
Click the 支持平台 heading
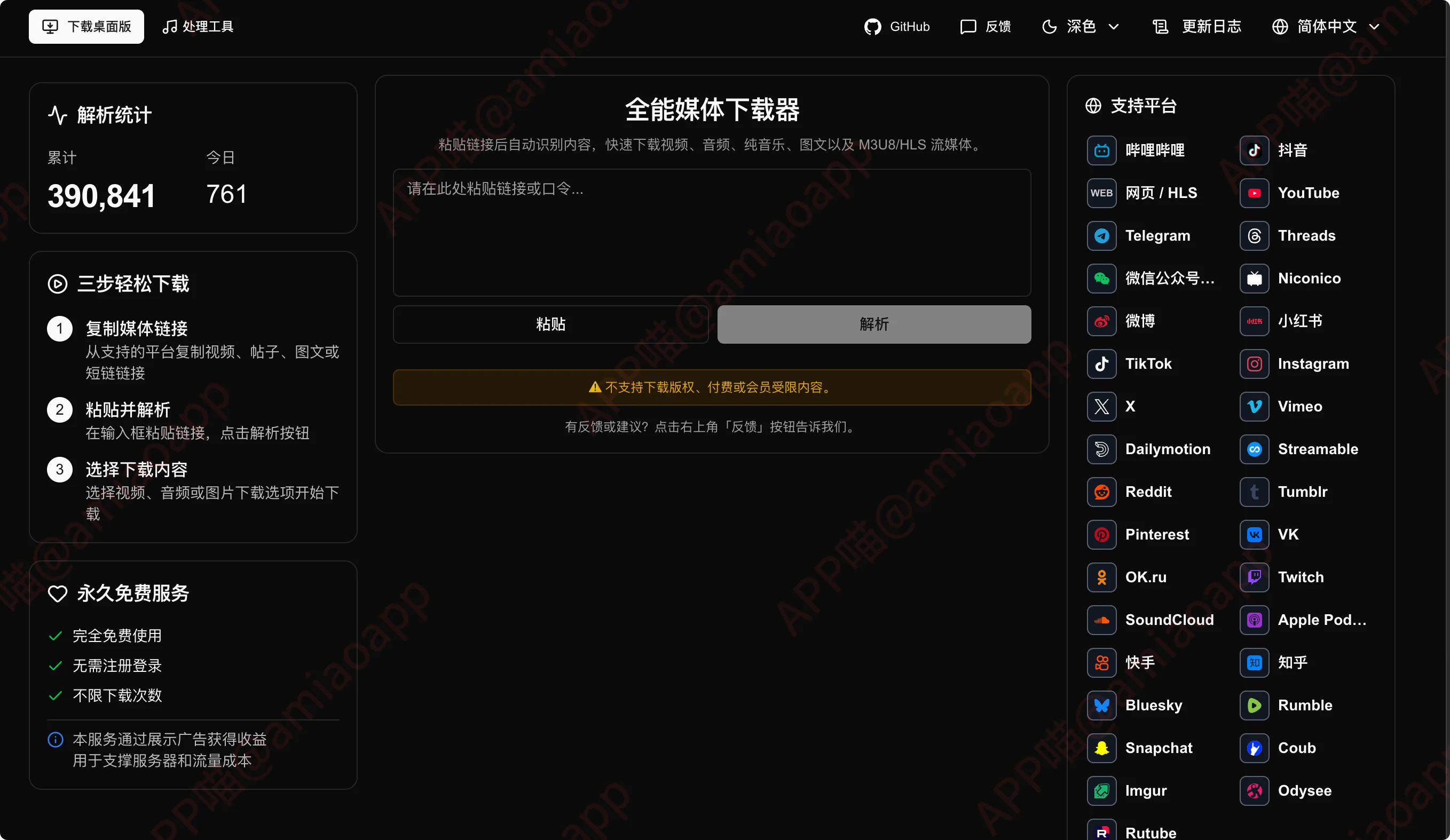[1144, 106]
